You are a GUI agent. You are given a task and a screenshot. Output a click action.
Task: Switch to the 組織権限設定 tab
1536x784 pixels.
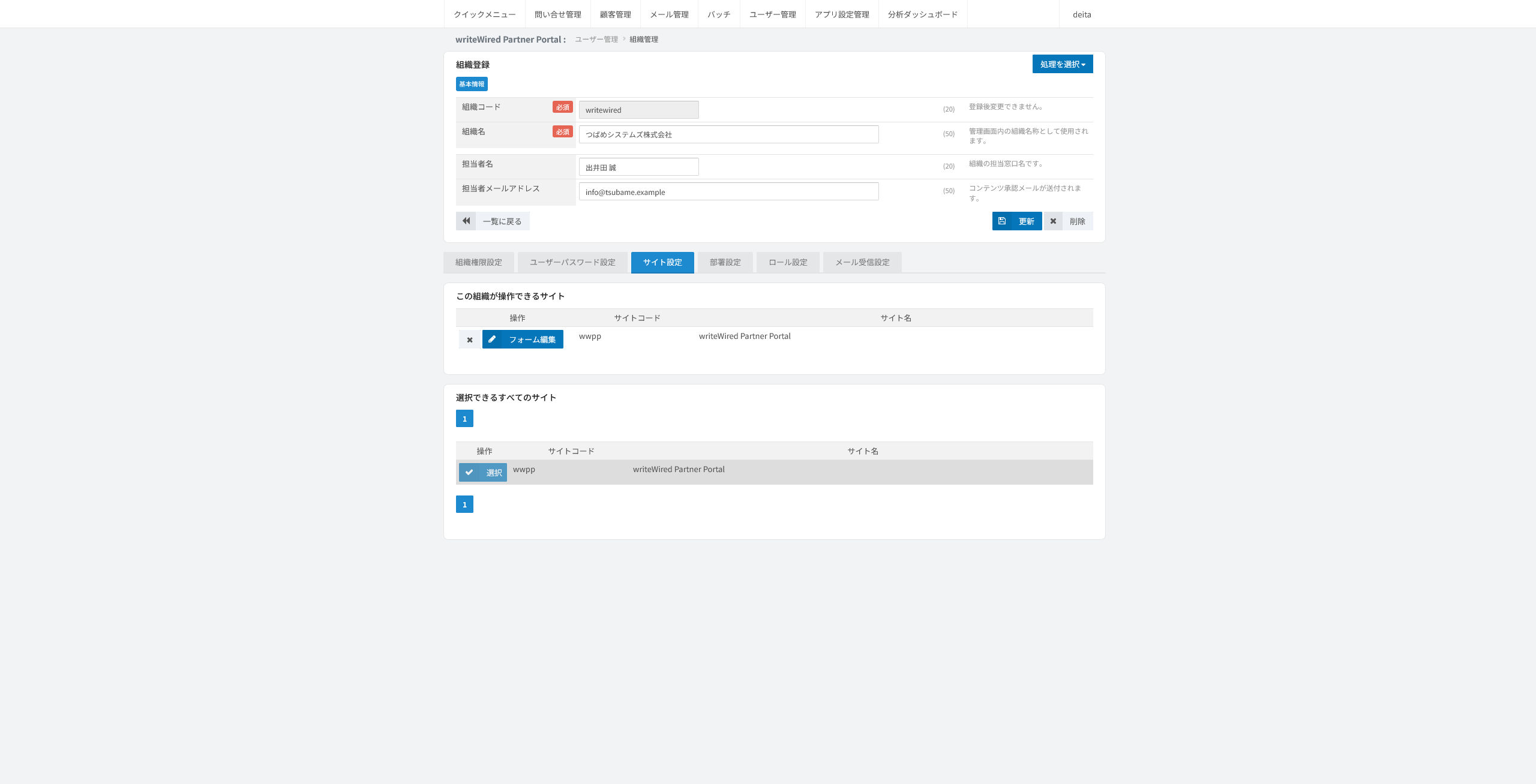[x=479, y=262]
